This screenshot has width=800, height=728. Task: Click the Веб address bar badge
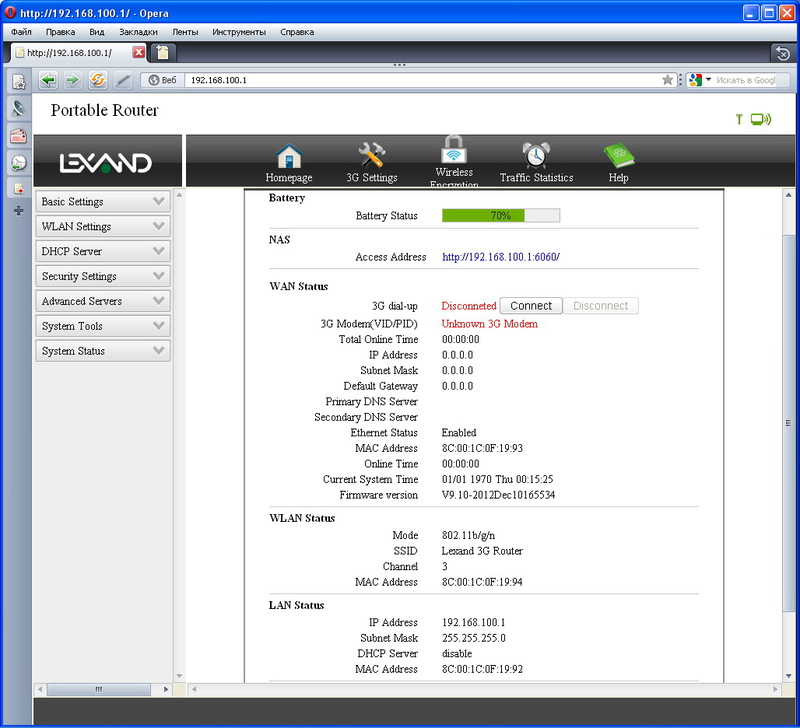[x=162, y=80]
